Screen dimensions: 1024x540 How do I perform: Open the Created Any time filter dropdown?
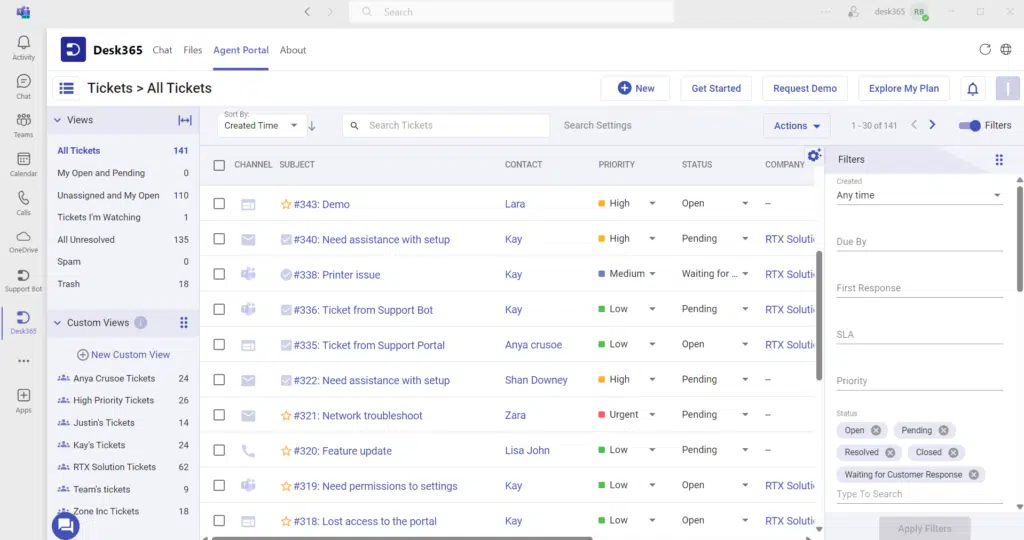click(x=918, y=196)
